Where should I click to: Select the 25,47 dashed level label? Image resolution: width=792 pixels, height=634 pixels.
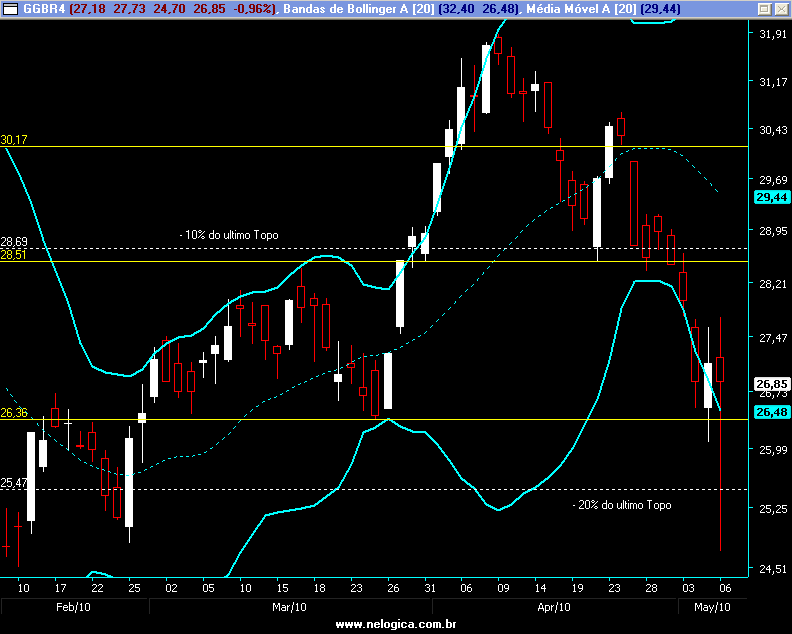tap(14, 482)
